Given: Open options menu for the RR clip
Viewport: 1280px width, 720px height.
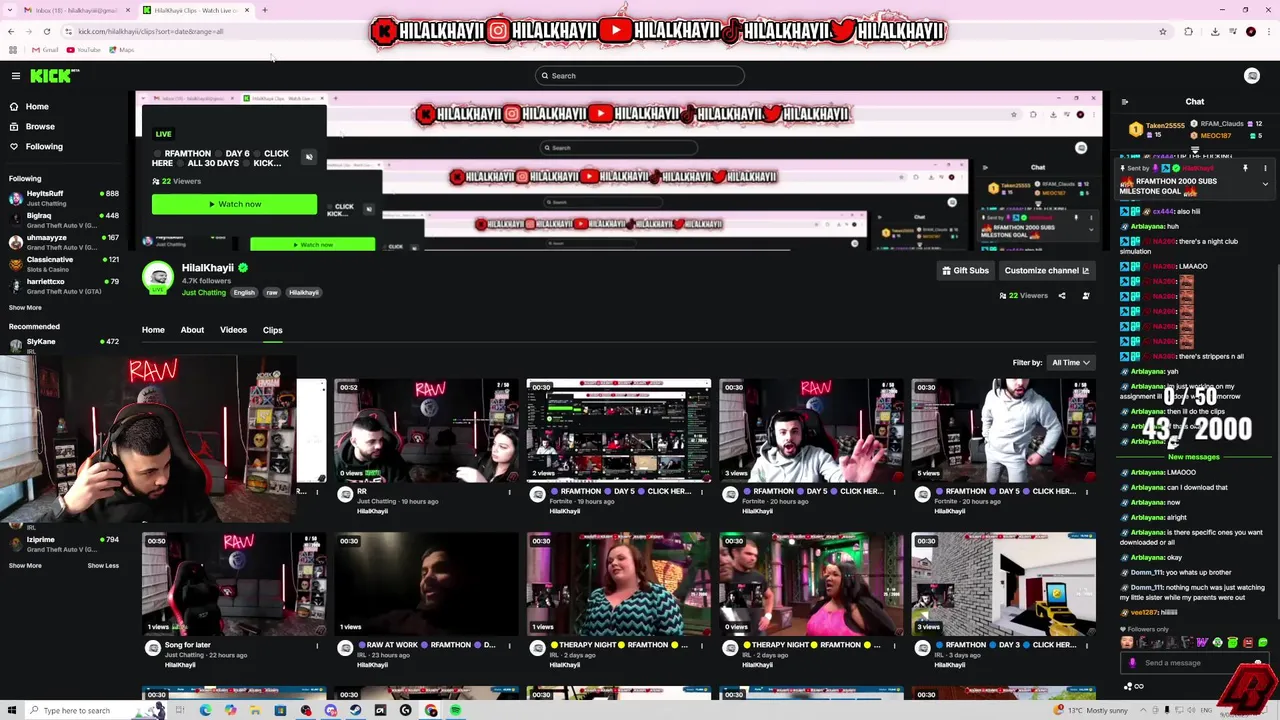Looking at the screenshot, I should (509, 492).
